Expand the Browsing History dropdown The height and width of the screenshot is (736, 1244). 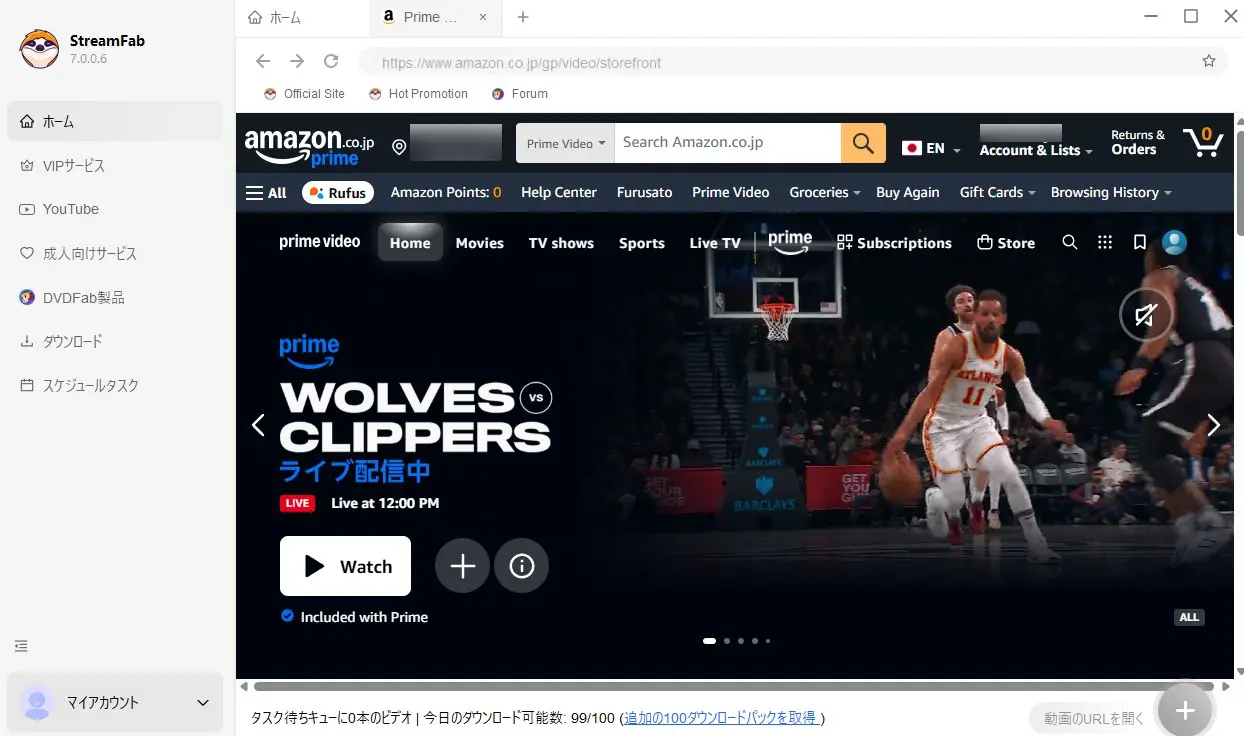pos(1111,192)
